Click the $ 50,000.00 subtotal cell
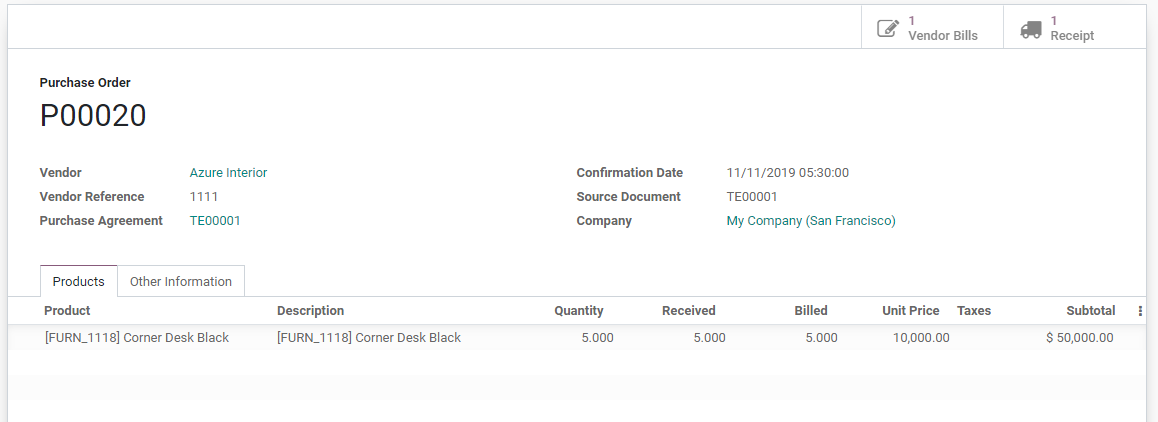Image resolution: width=1158 pixels, height=422 pixels. click(1079, 338)
